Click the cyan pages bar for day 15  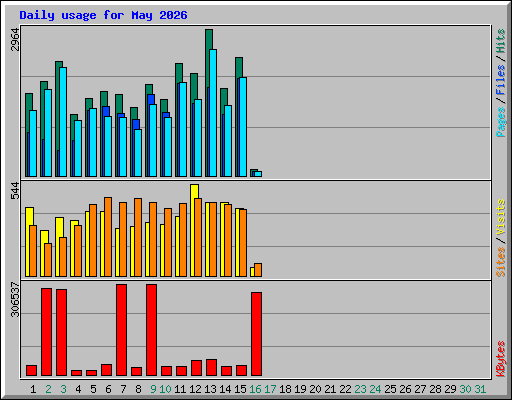243,127
